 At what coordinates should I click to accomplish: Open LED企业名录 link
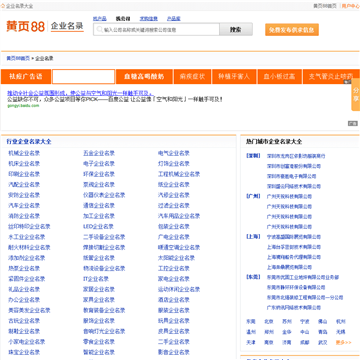[x=98, y=226]
